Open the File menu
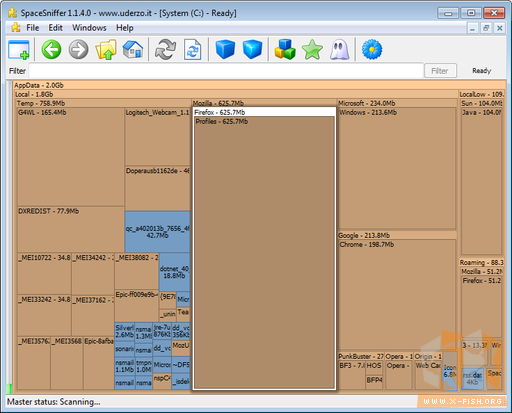This screenshot has width=512, height=413. (33, 28)
